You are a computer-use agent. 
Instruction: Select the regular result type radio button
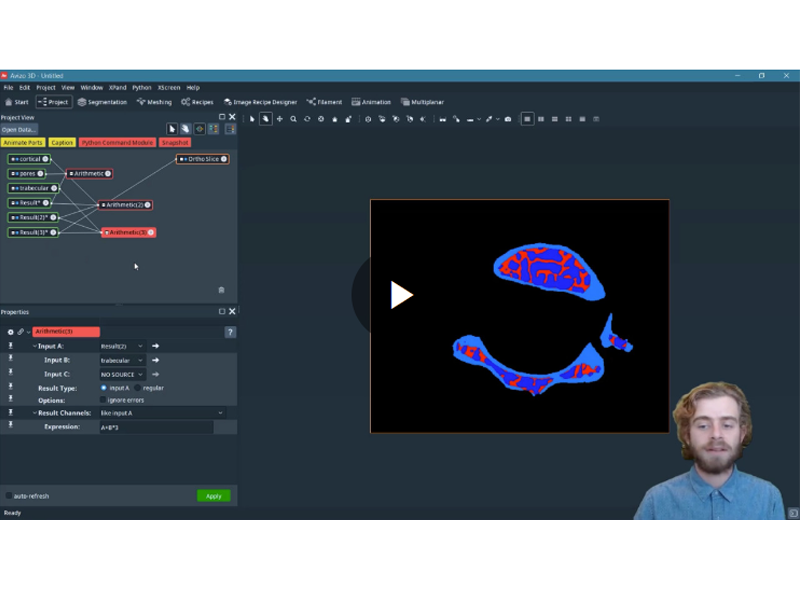139,387
